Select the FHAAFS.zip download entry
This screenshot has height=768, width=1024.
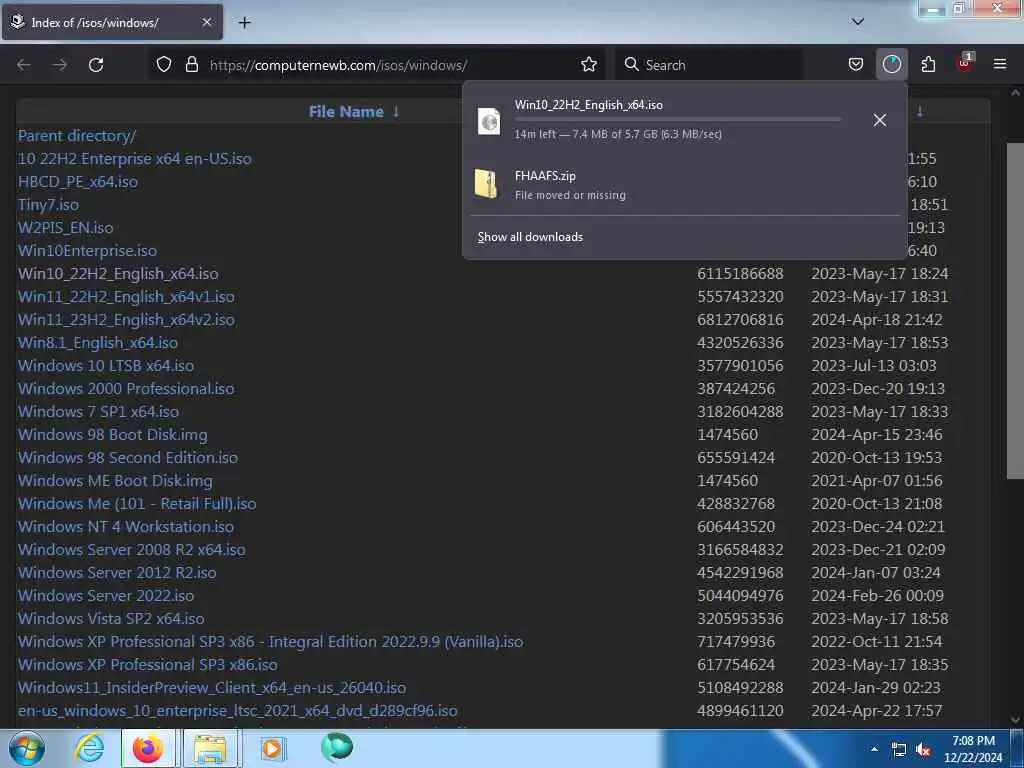(684, 184)
